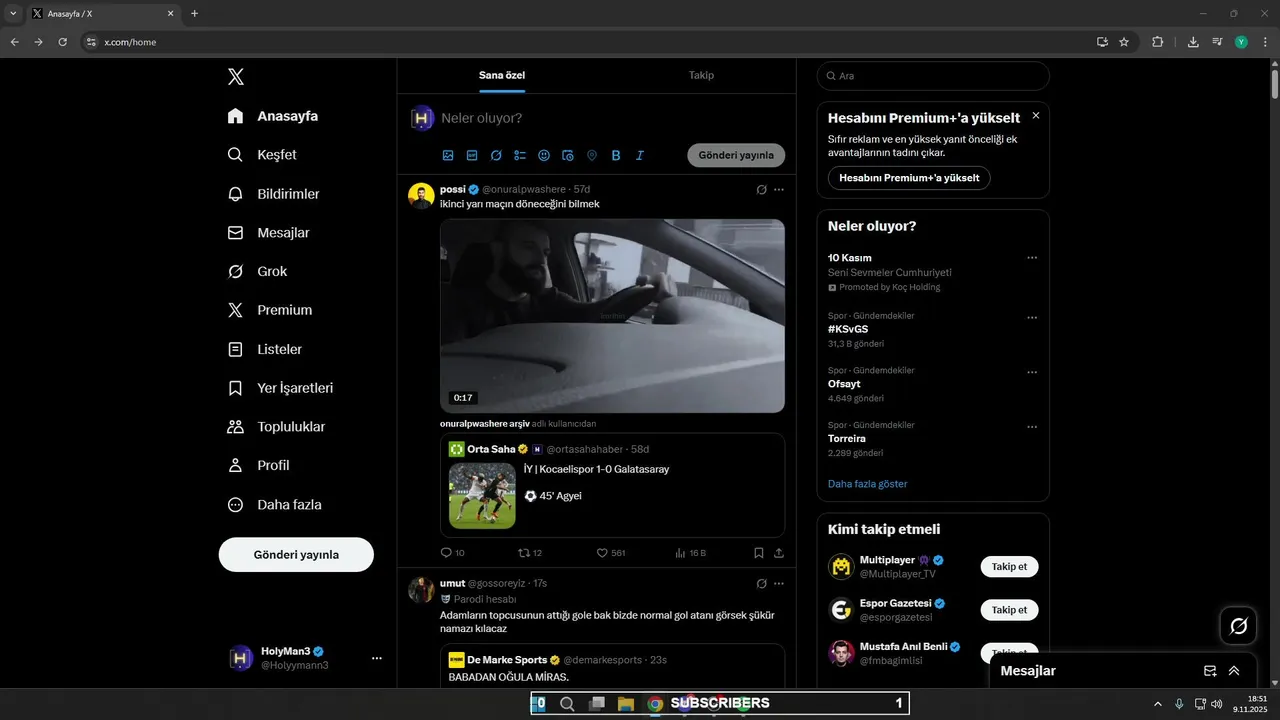Screen dimensions: 1280x720
Task: Use Grok enhance in composer
Action: tap(496, 155)
